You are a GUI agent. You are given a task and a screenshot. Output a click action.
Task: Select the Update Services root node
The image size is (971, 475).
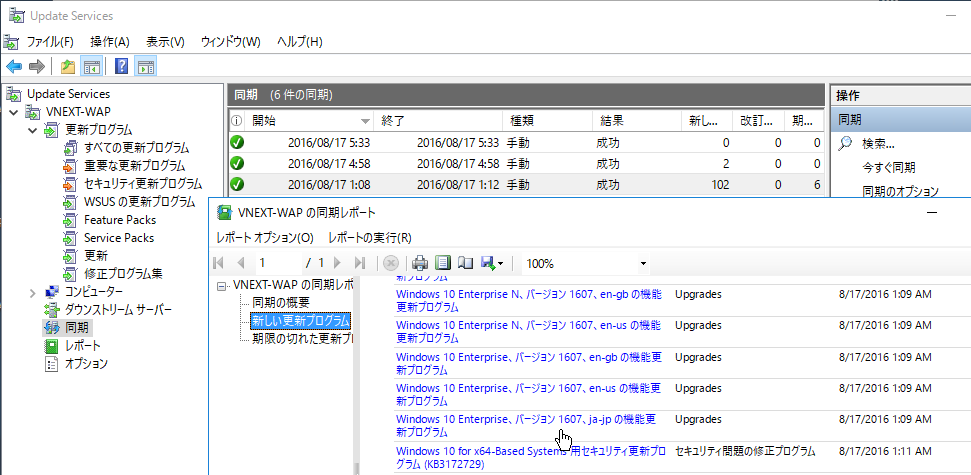(x=68, y=94)
